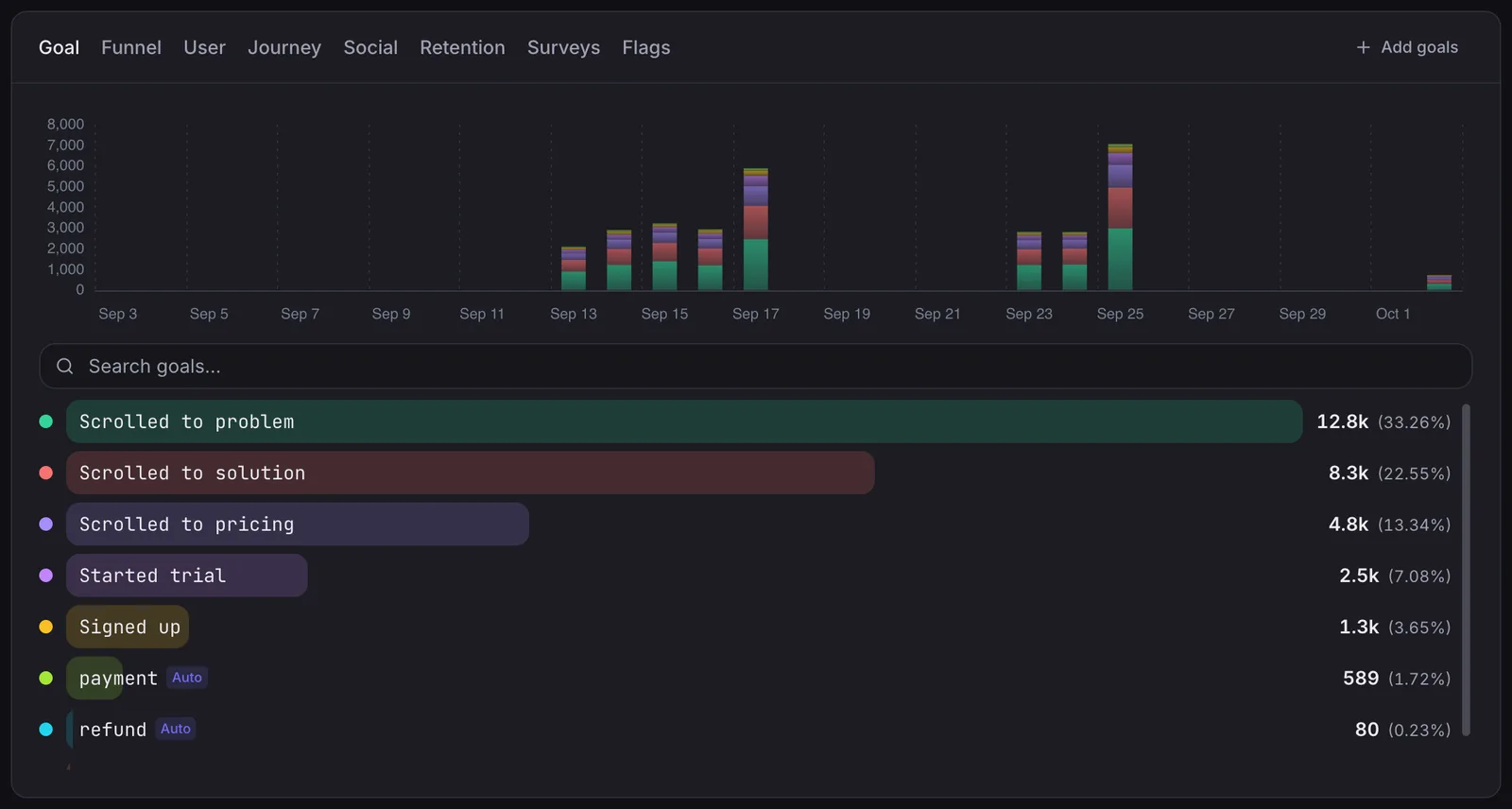
Task: Select the payment goal row
Action: [745, 678]
